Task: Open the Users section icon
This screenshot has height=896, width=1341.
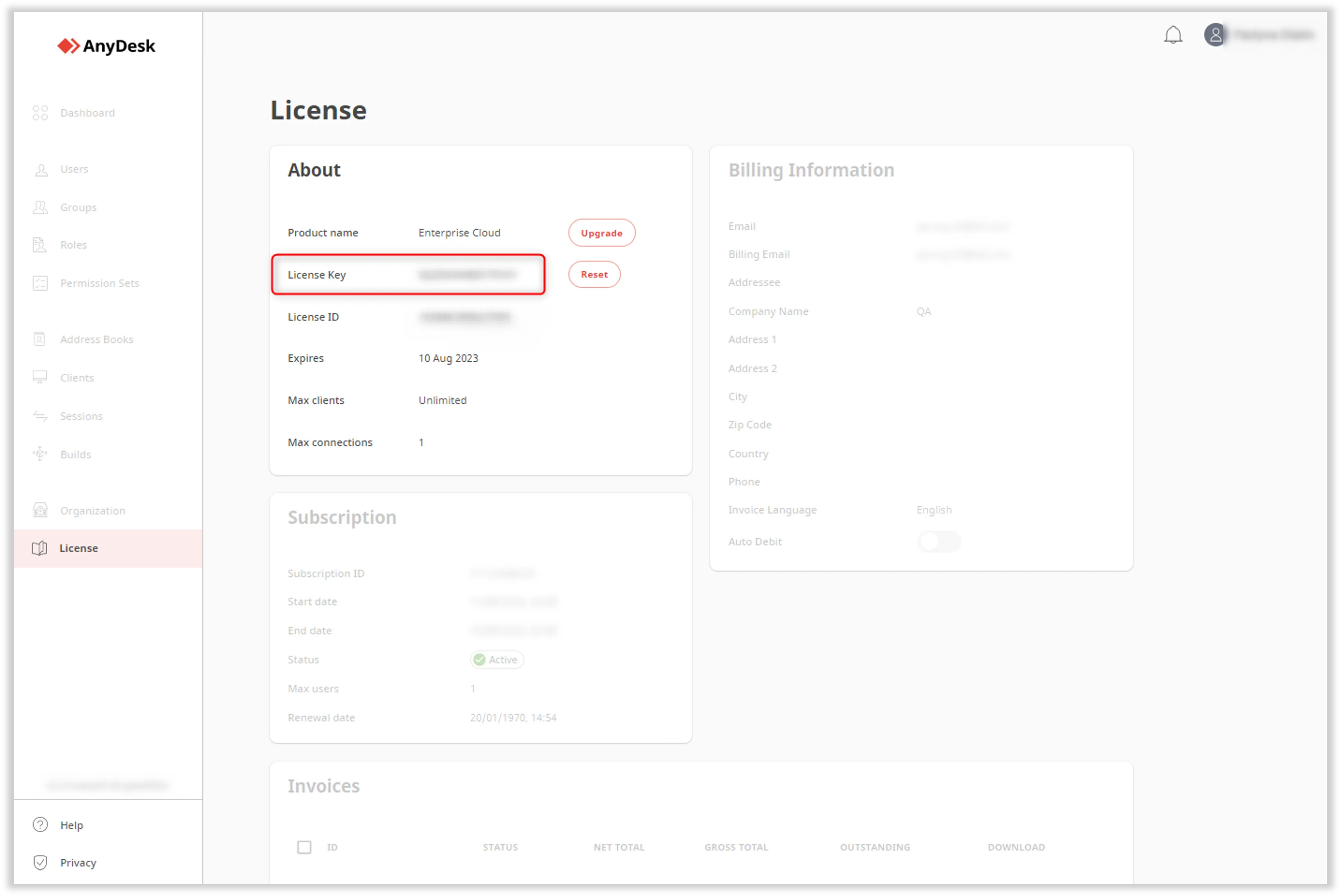Action: coord(40,169)
